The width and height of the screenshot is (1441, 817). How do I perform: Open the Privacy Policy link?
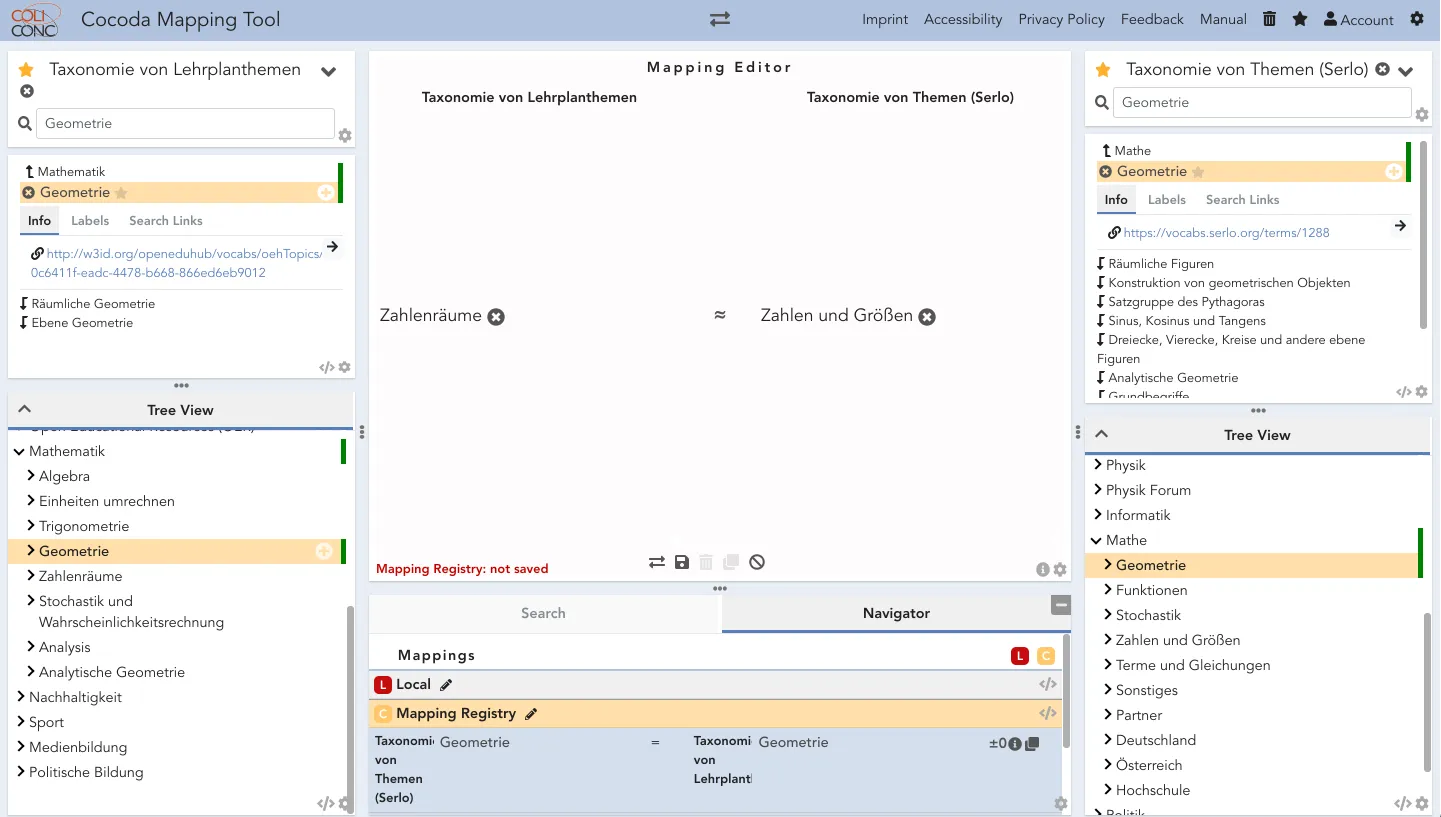1061,19
